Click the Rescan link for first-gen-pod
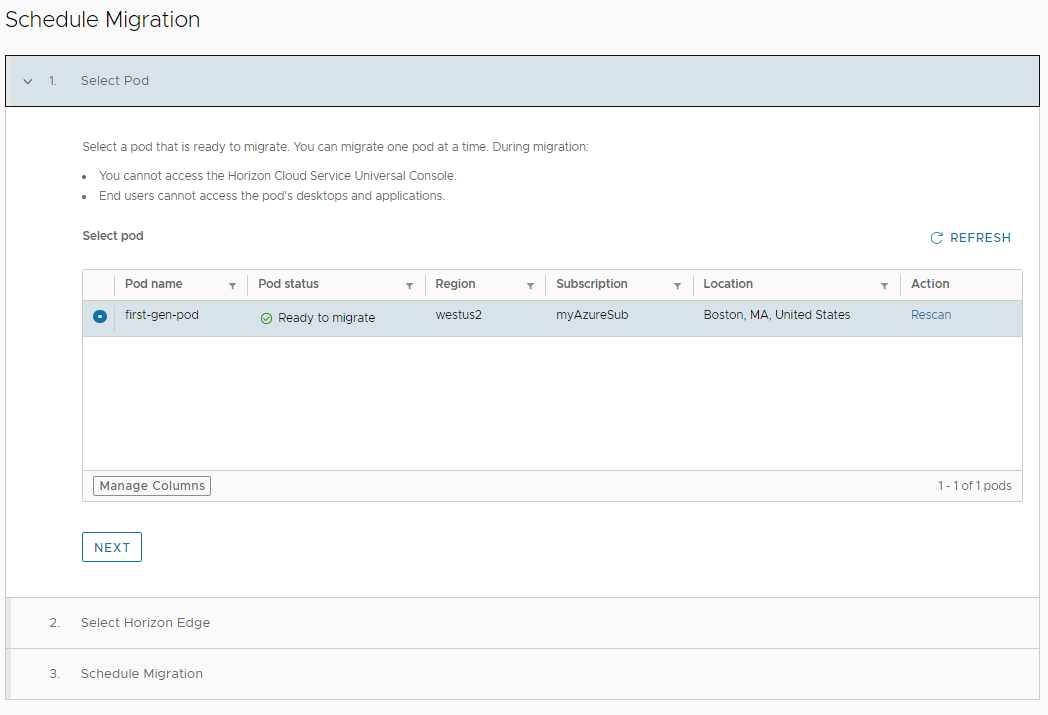 (x=930, y=315)
